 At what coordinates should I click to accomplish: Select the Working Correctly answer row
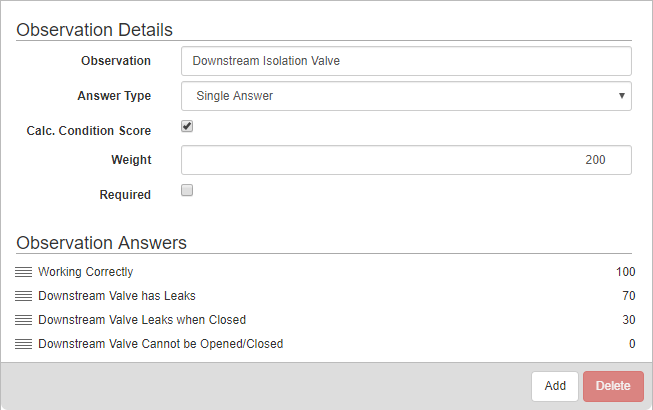pos(325,272)
